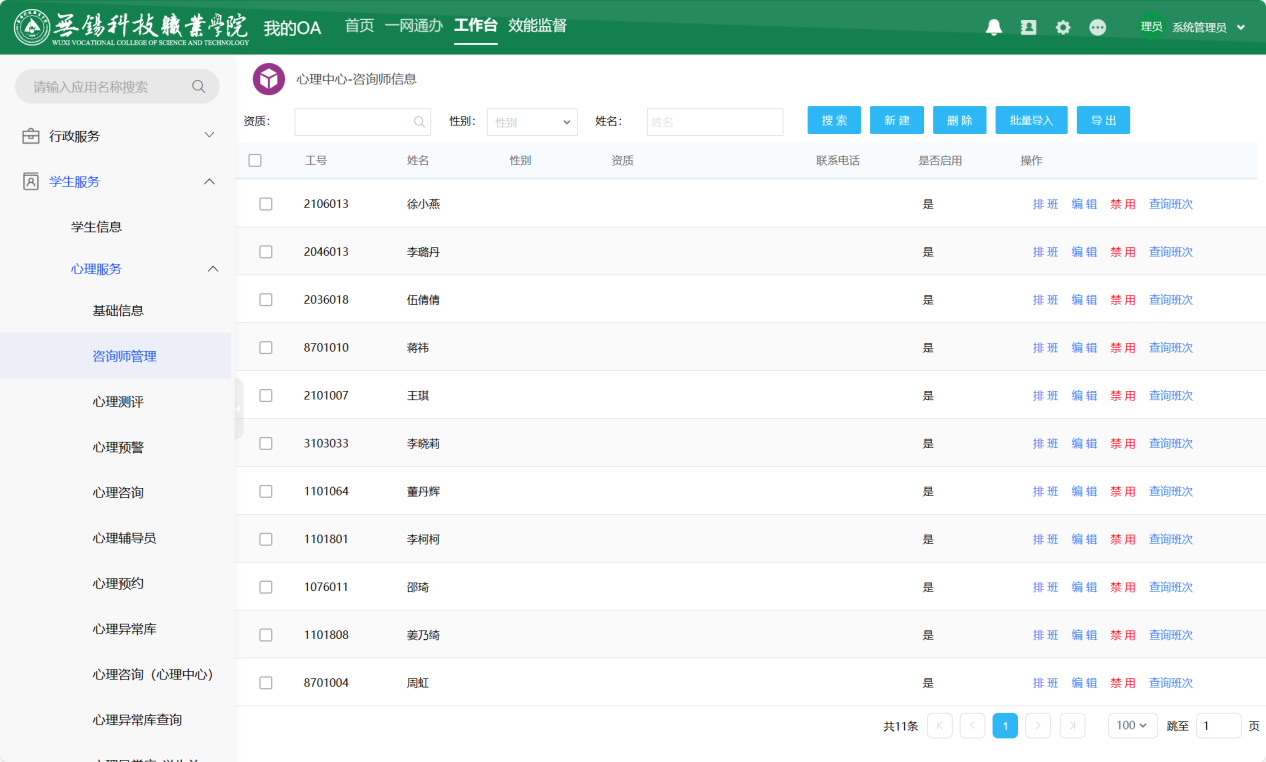Go to the next page arrow

pos(1038,726)
